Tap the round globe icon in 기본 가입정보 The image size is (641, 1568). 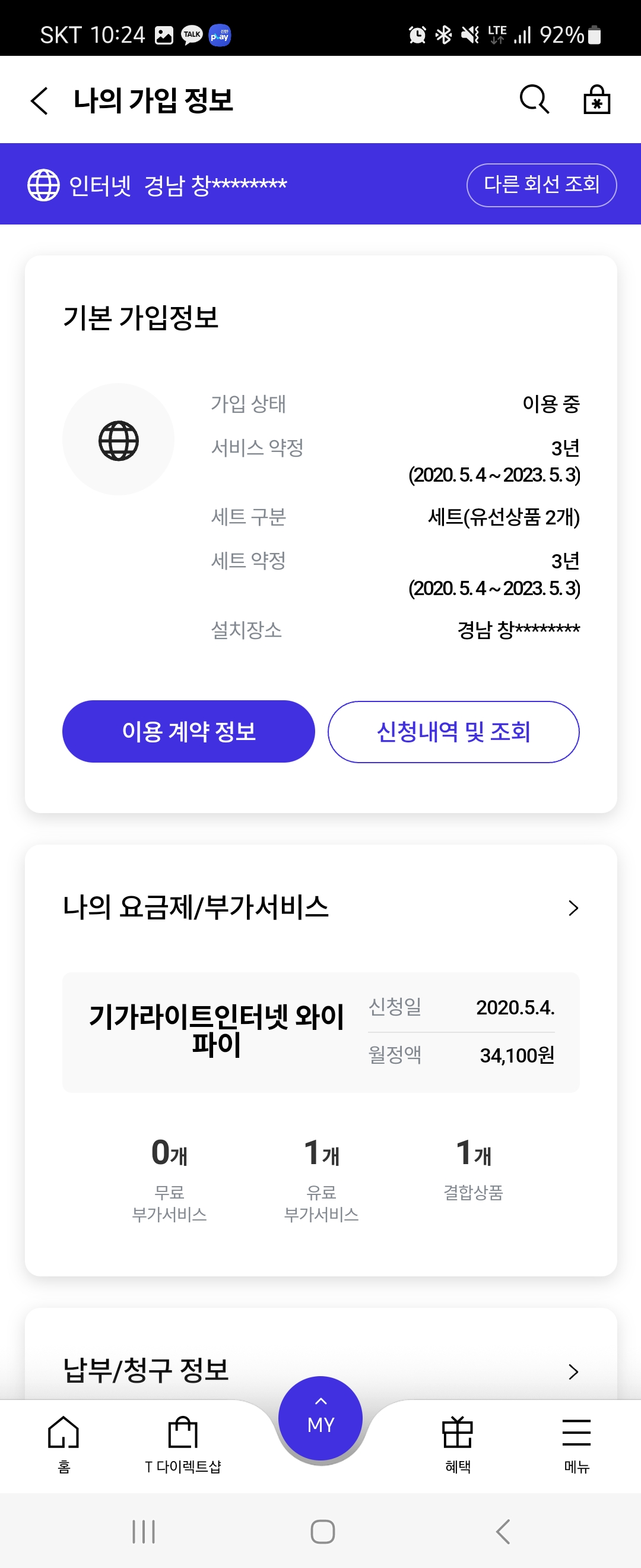[x=119, y=440]
